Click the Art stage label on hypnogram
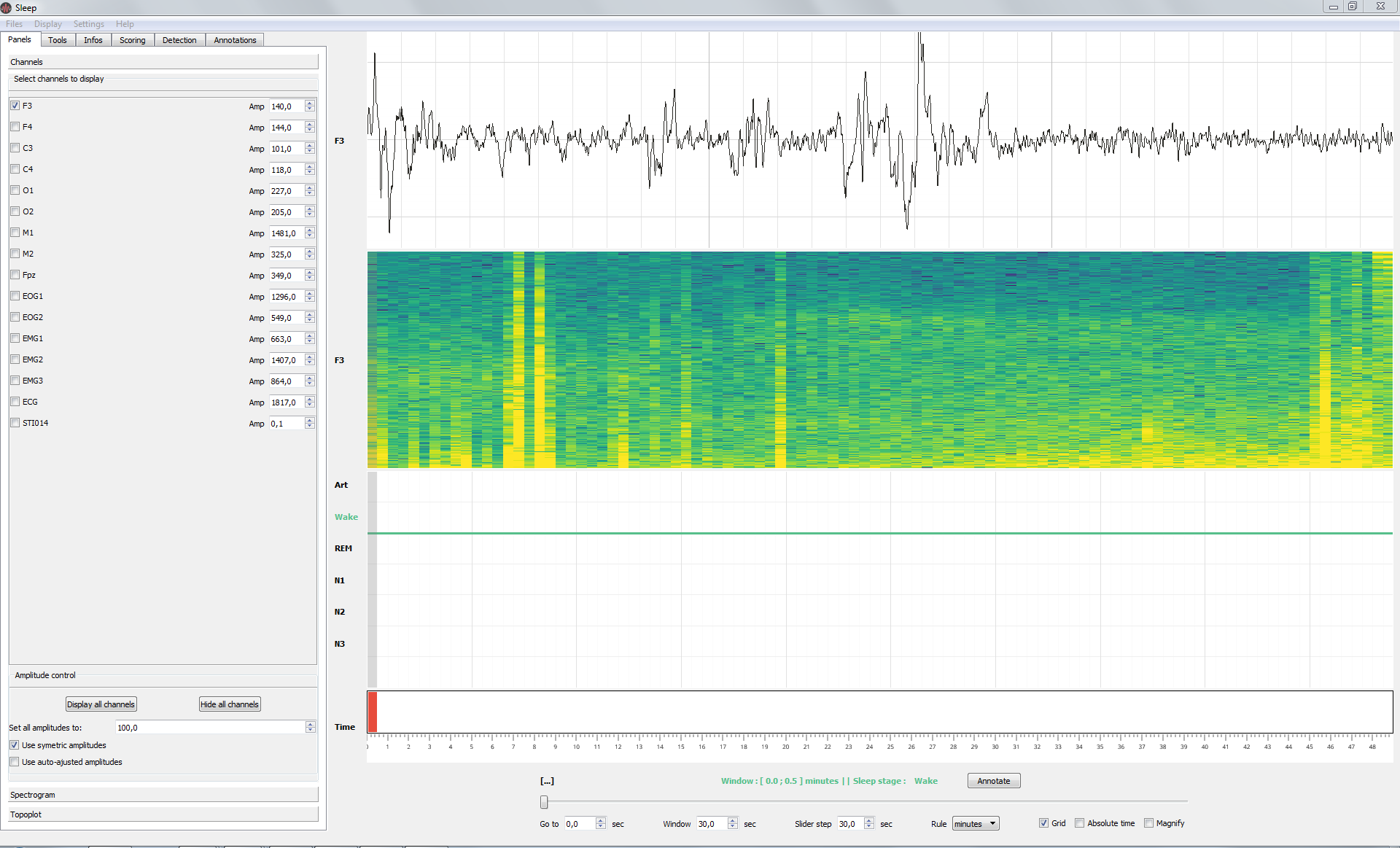Viewport: 1400px width, 848px height. pyautogui.click(x=341, y=485)
